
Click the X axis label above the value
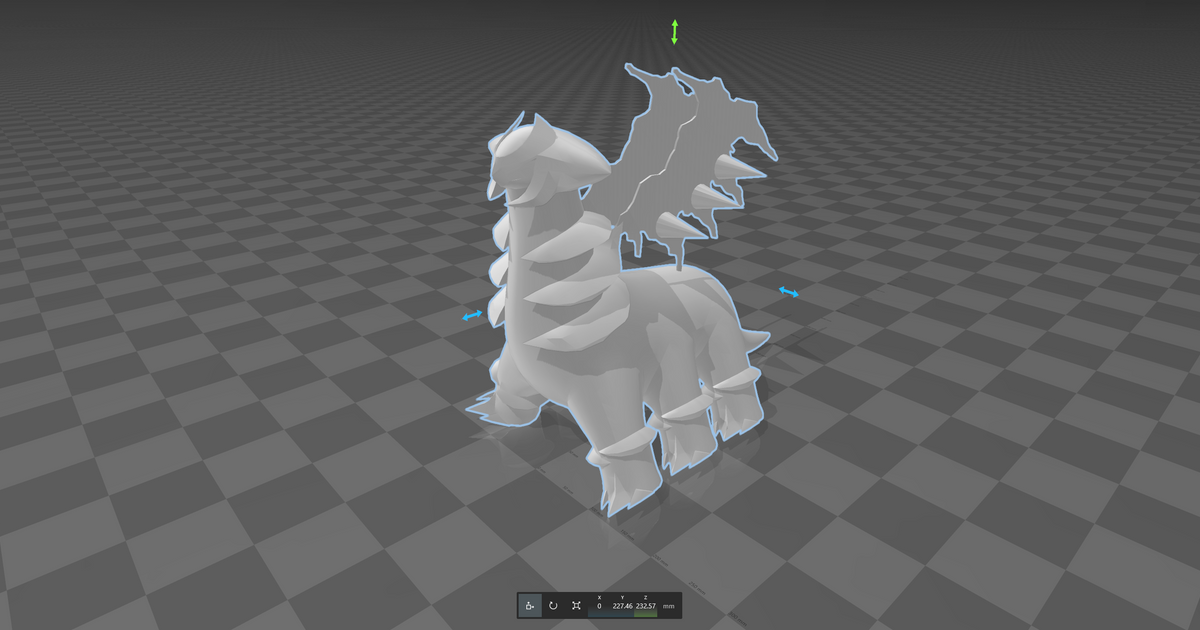click(599, 598)
